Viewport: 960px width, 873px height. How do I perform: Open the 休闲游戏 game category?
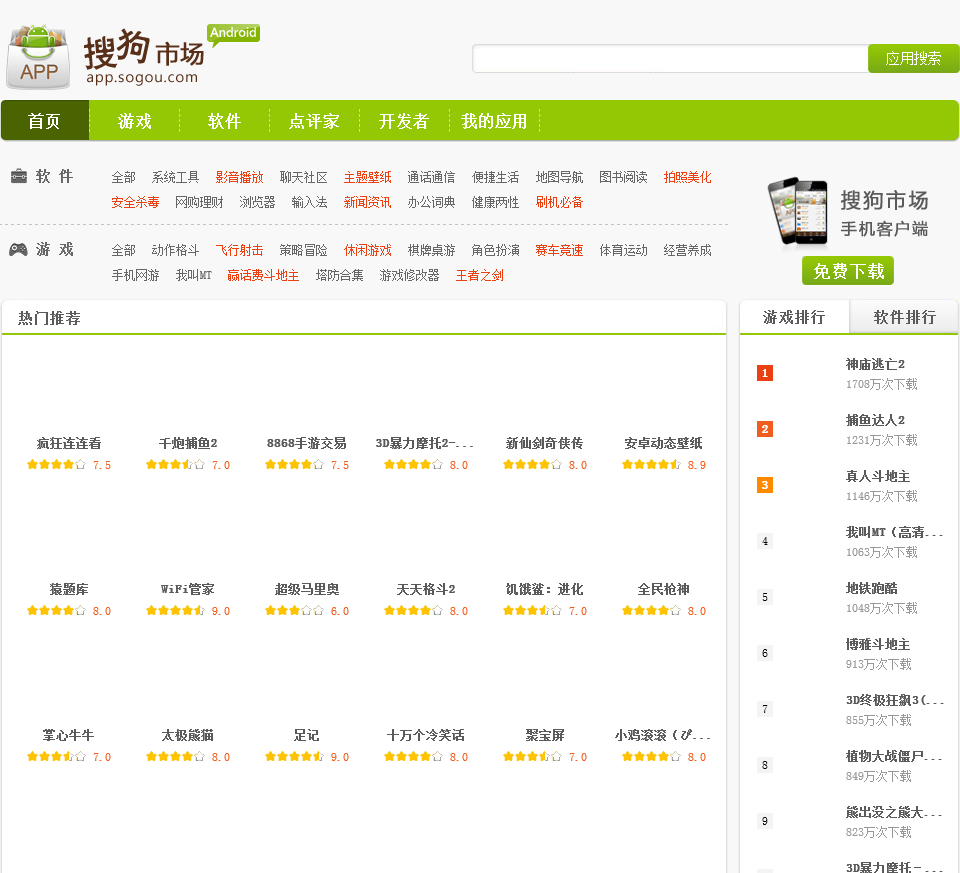pyautogui.click(x=367, y=250)
